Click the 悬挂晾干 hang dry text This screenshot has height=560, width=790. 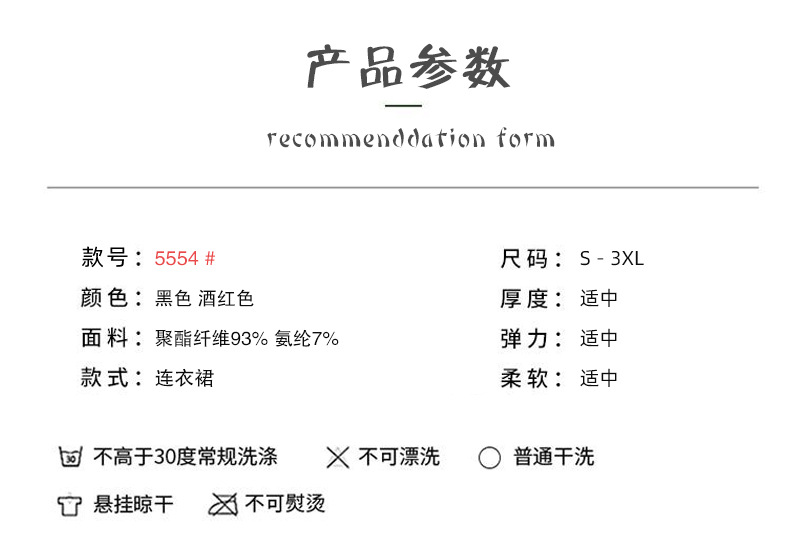pyautogui.click(x=133, y=505)
